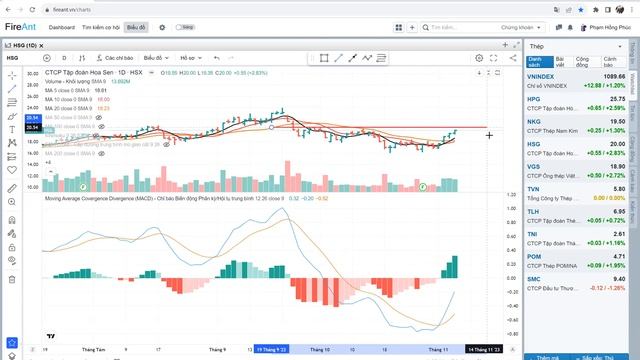Open the Phạm Hồng Phúc account menu
Screen dimensions: 640x360
(606, 27)
